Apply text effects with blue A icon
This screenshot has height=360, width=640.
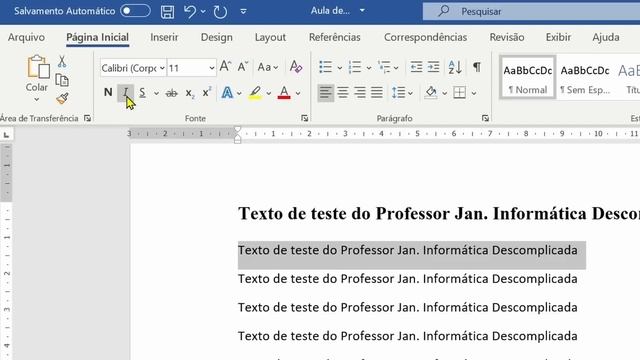tap(227, 93)
